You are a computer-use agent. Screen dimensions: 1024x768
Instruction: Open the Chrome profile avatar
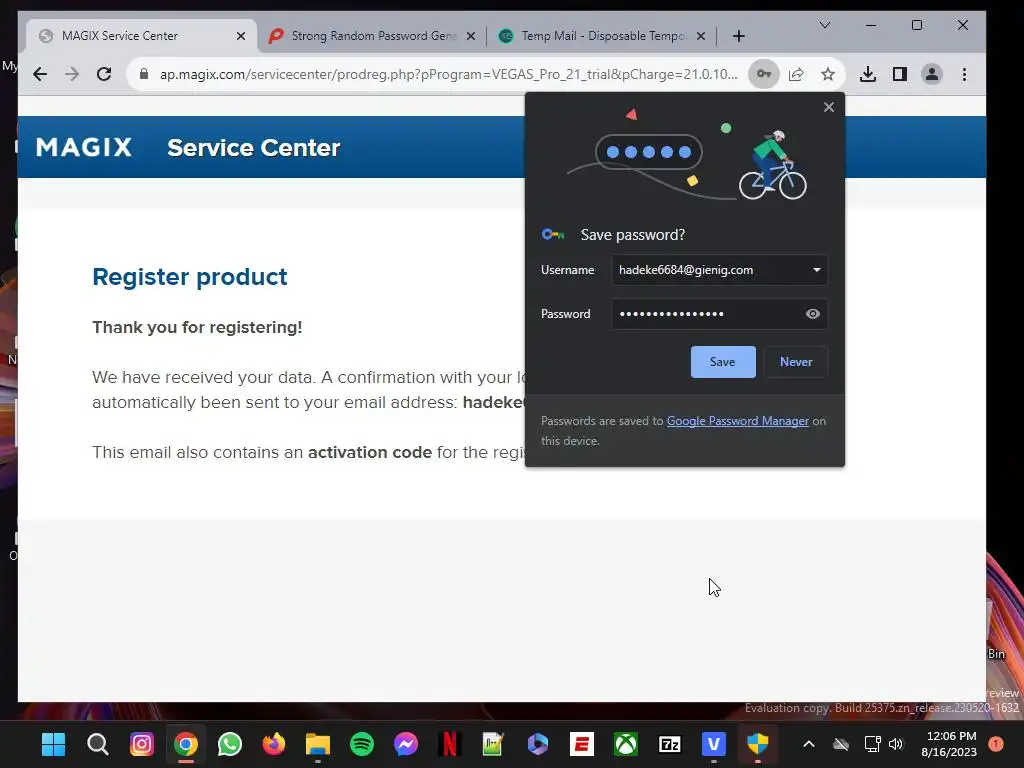[932, 74]
